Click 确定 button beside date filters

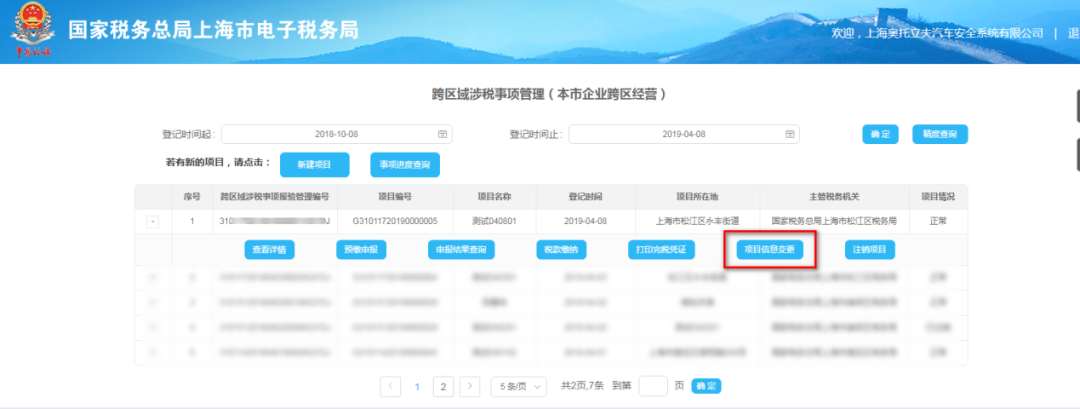point(880,135)
